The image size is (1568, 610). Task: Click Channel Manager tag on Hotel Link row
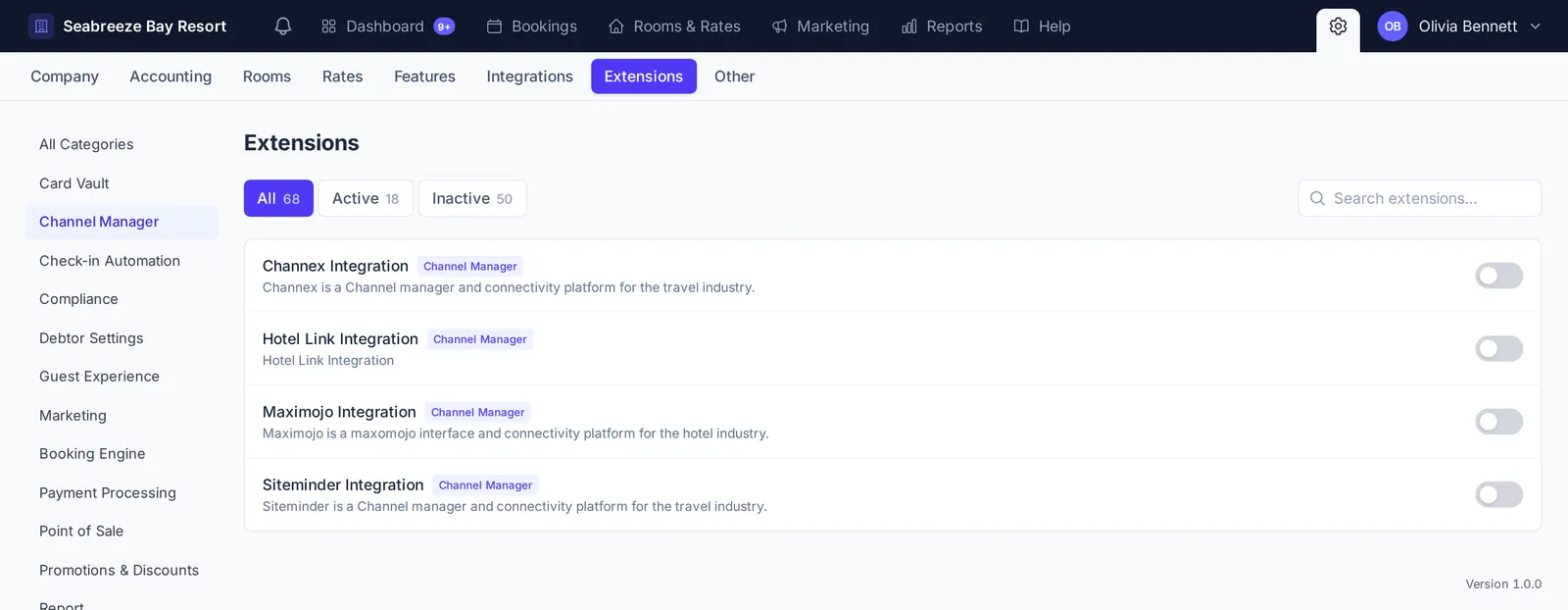pyautogui.click(x=480, y=339)
